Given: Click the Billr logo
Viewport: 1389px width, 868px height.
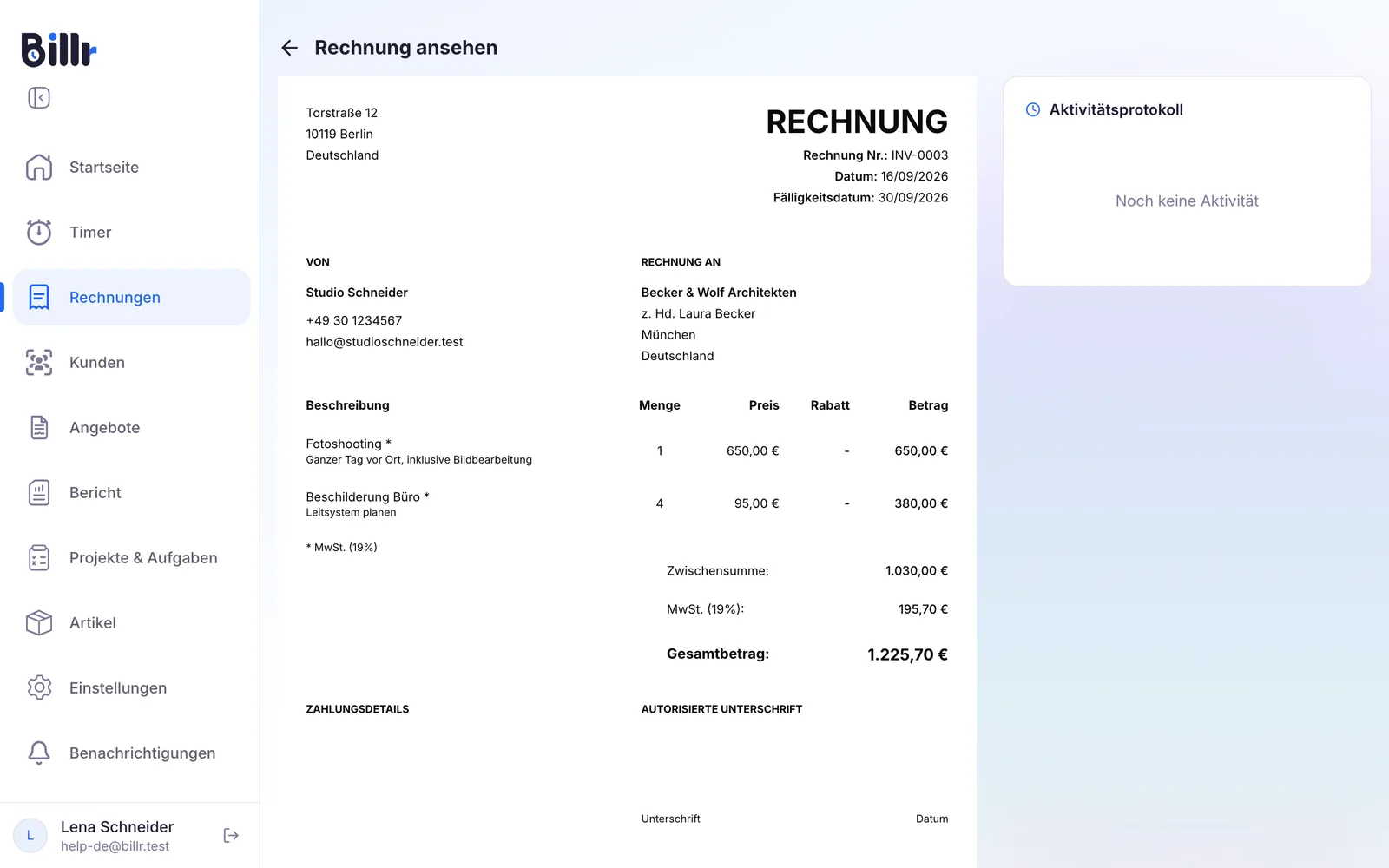Looking at the screenshot, I should point(58,49).
